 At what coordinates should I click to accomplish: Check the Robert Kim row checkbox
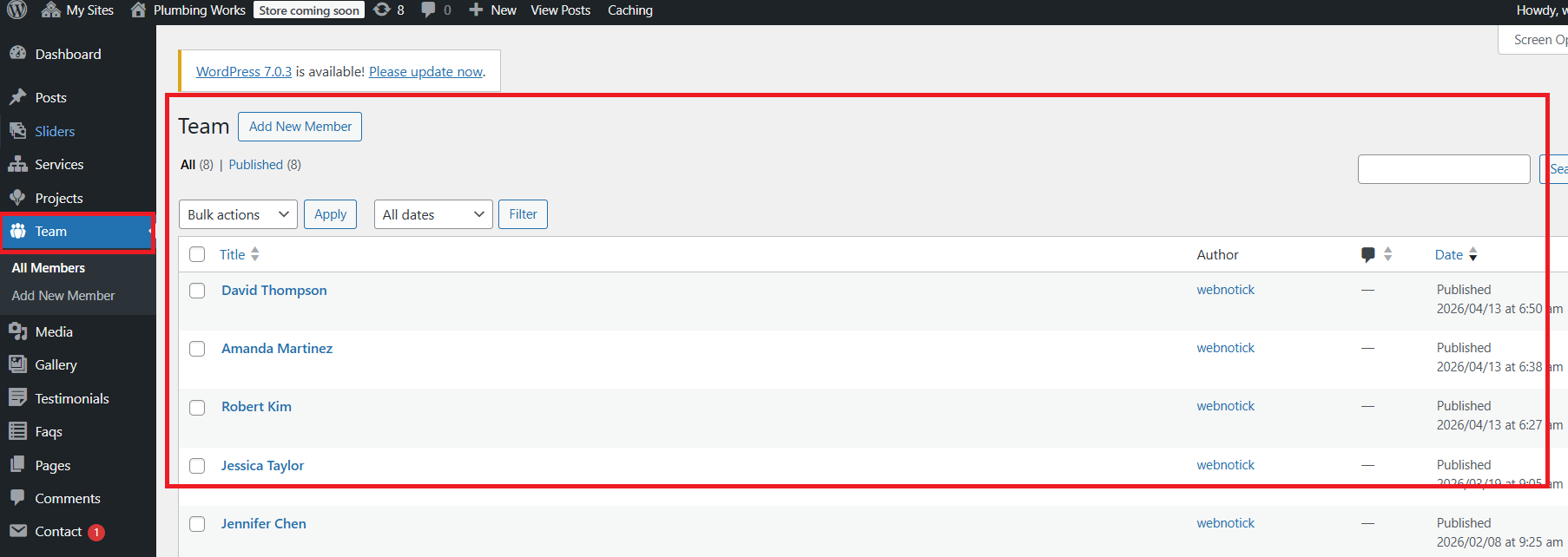[197, 408]
